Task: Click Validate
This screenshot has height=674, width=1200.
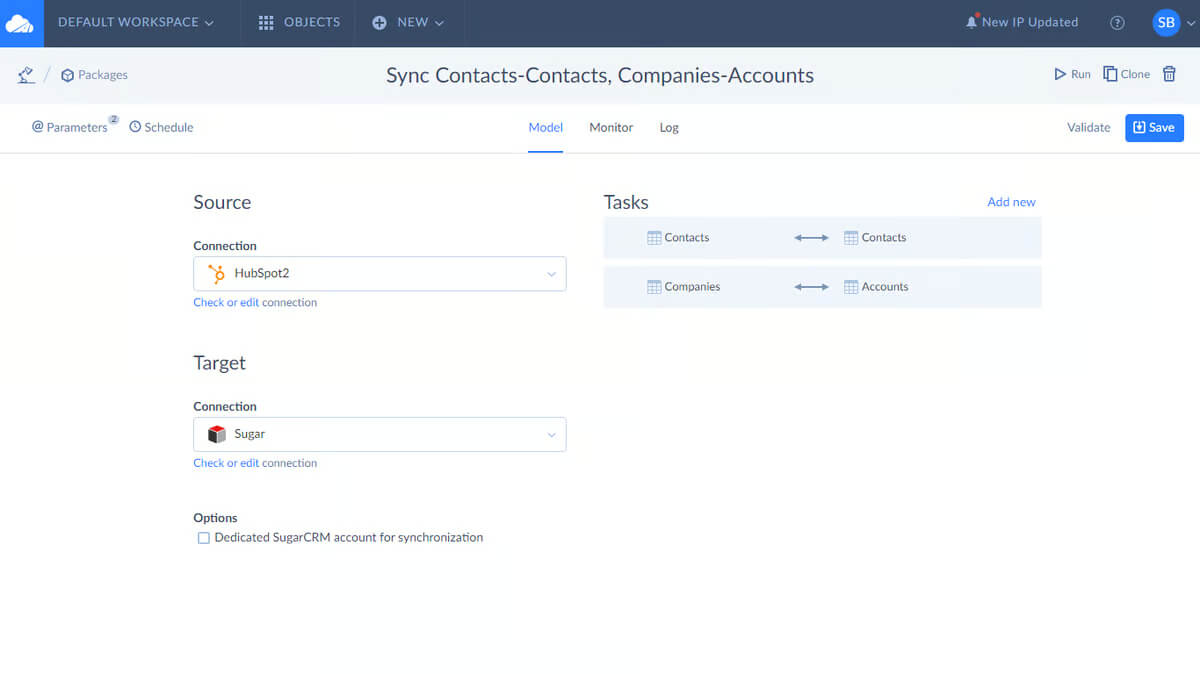Action: [x=1089, y=127]
